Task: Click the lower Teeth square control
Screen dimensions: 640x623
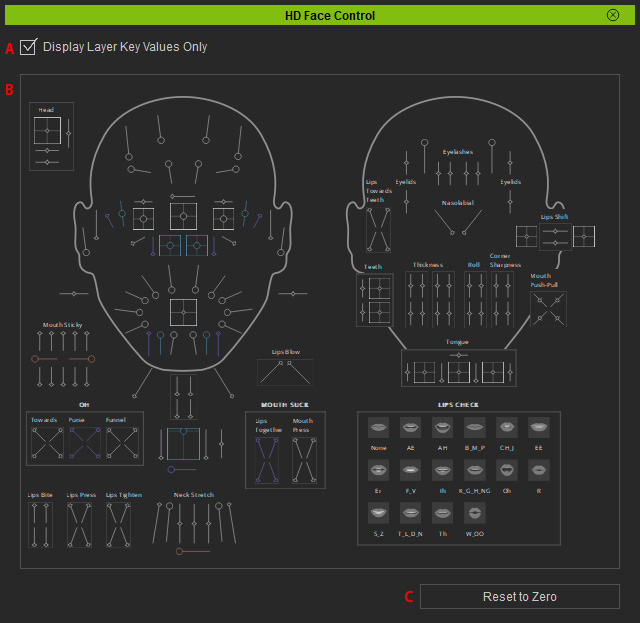Action: pyautogui.click(x=379, y=313)
